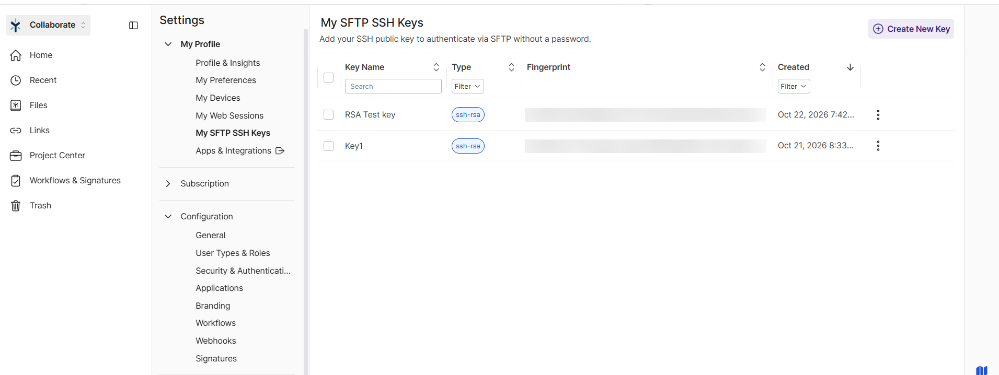Click the settings panel vertical scrollbar
Viewport: 999px width, 375px height.
306,202
